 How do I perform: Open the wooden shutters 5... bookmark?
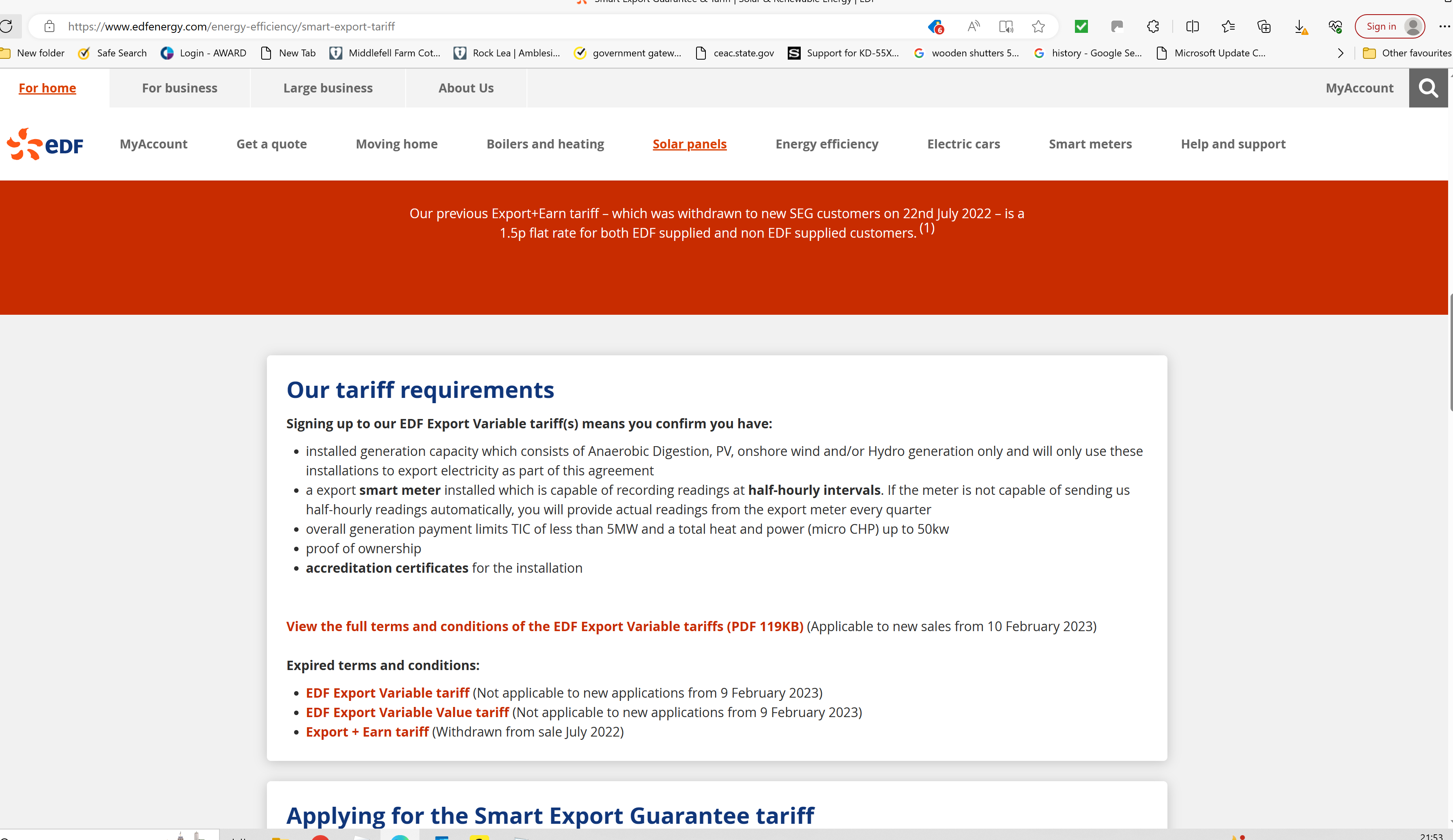[967, 53]
